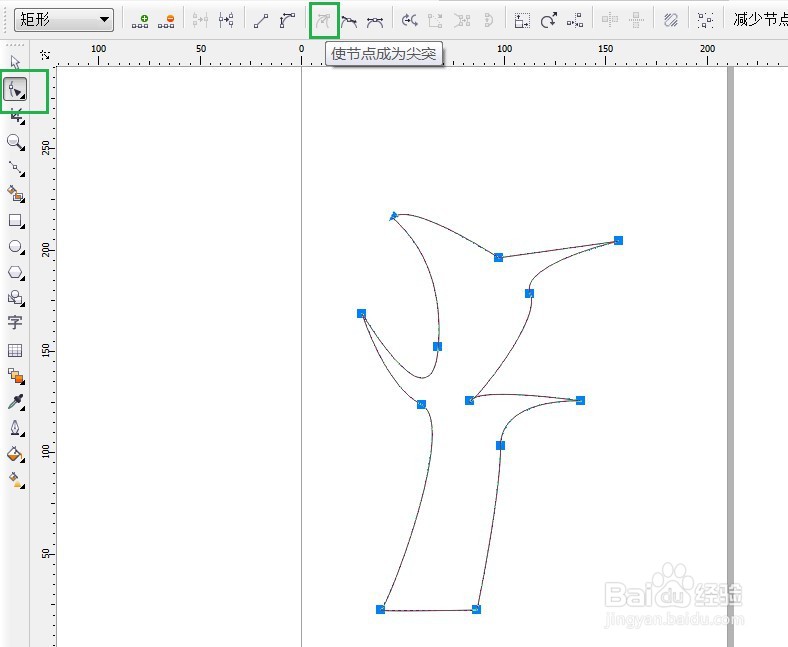The image size is (788, 647).
Task: Toggle the Elastic Mode icon
Action: (671, 21)
